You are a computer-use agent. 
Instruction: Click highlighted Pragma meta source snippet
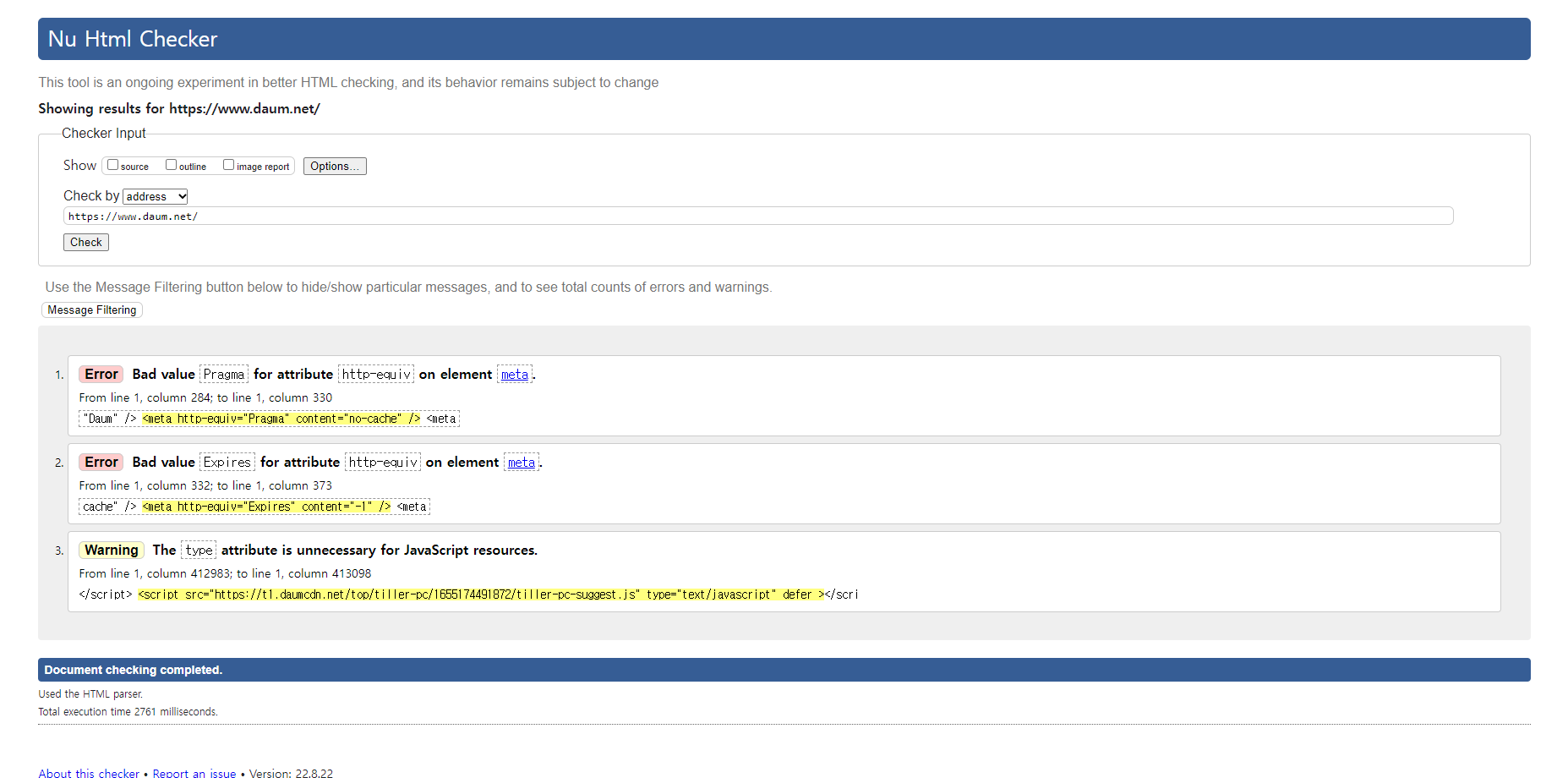tap(281, 419)
